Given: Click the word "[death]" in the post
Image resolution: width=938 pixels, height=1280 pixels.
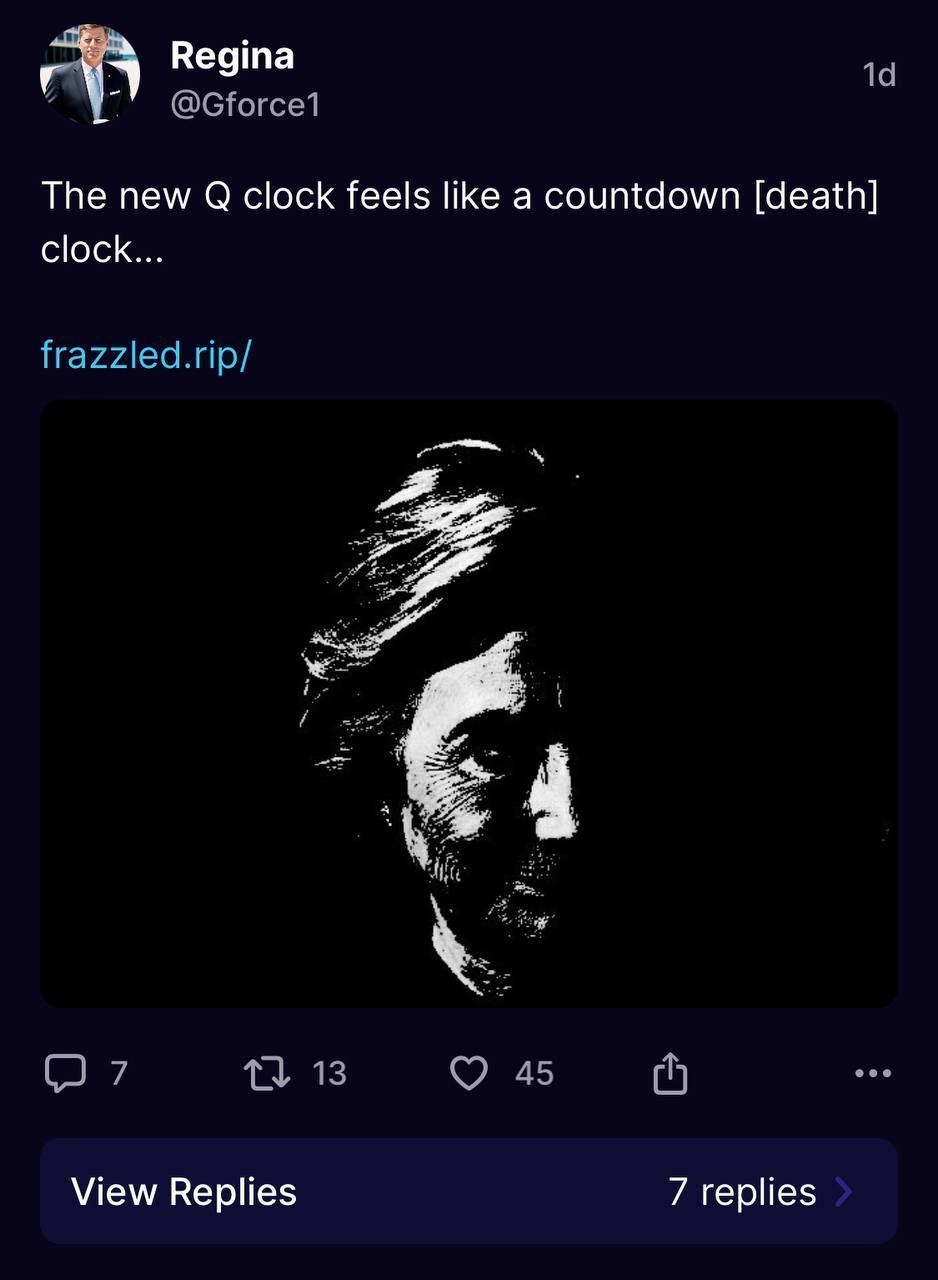Looking at the screenshot, I should 815,196.
